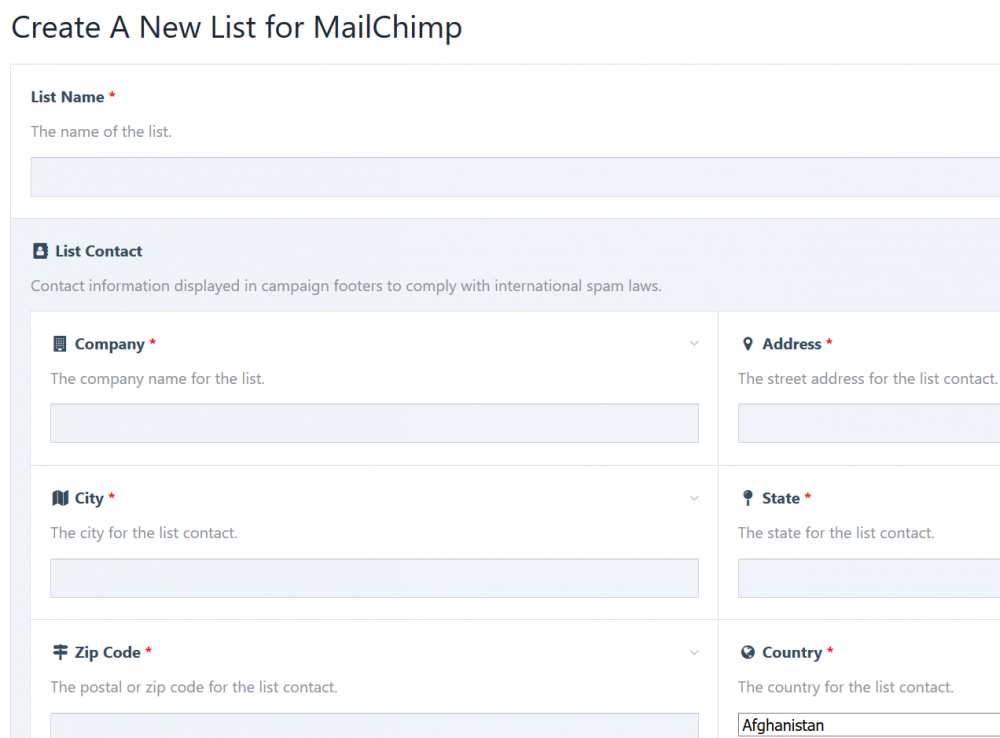Click the List Contact address book icon

pyautogui.click(x=40, y=251)
